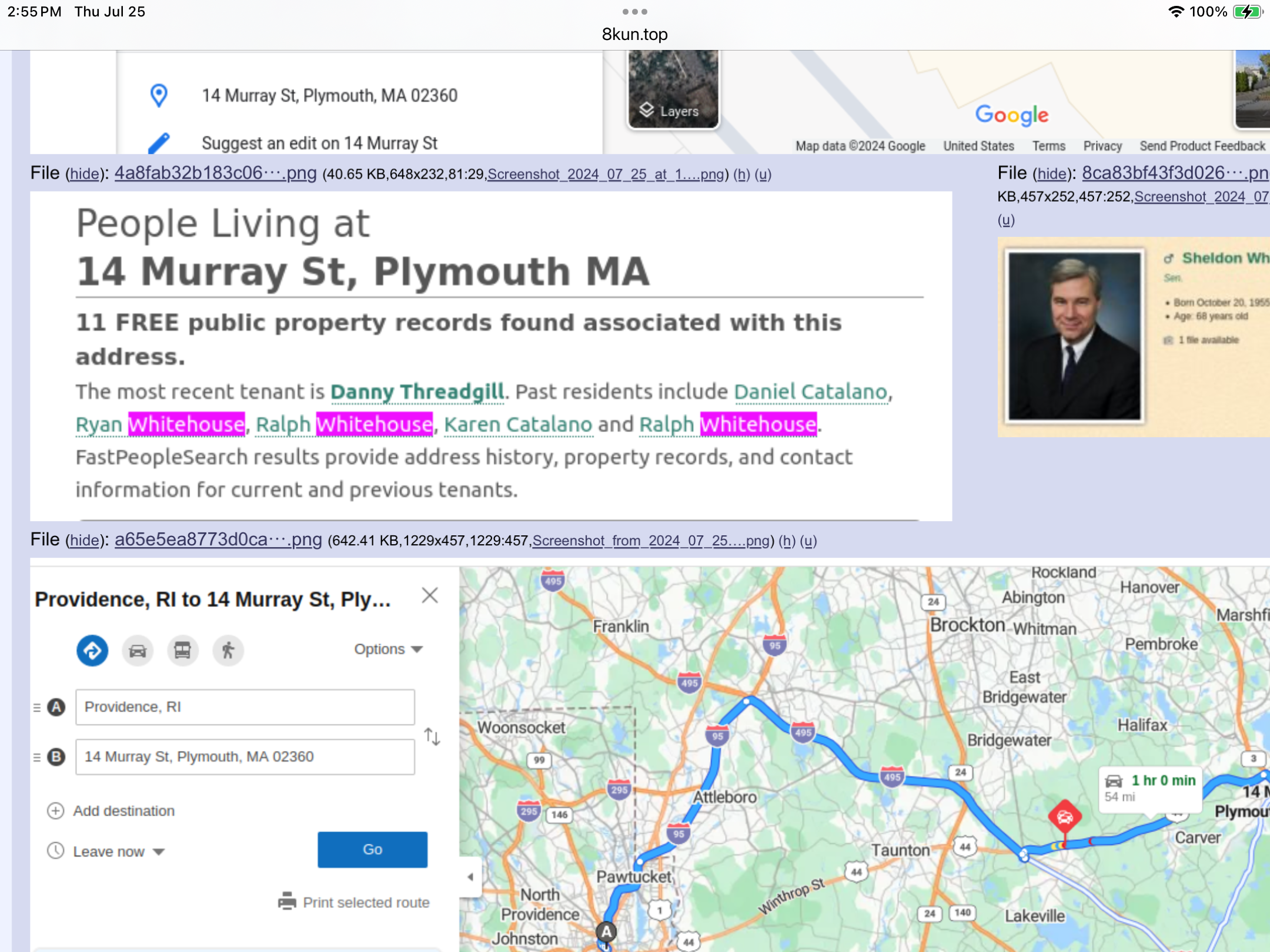Click the (h) link for a65e5ea8773d0ca file
Screen dimensions: 1270x952
pyautogui.click(x=787, y=541)
